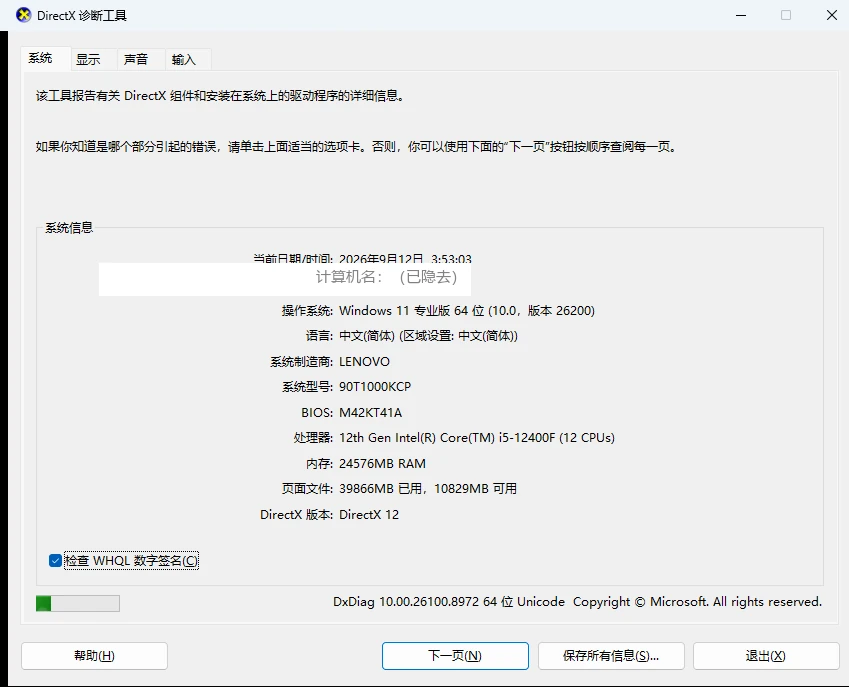Click the Copyright © Microsoft text

[641, 602]
